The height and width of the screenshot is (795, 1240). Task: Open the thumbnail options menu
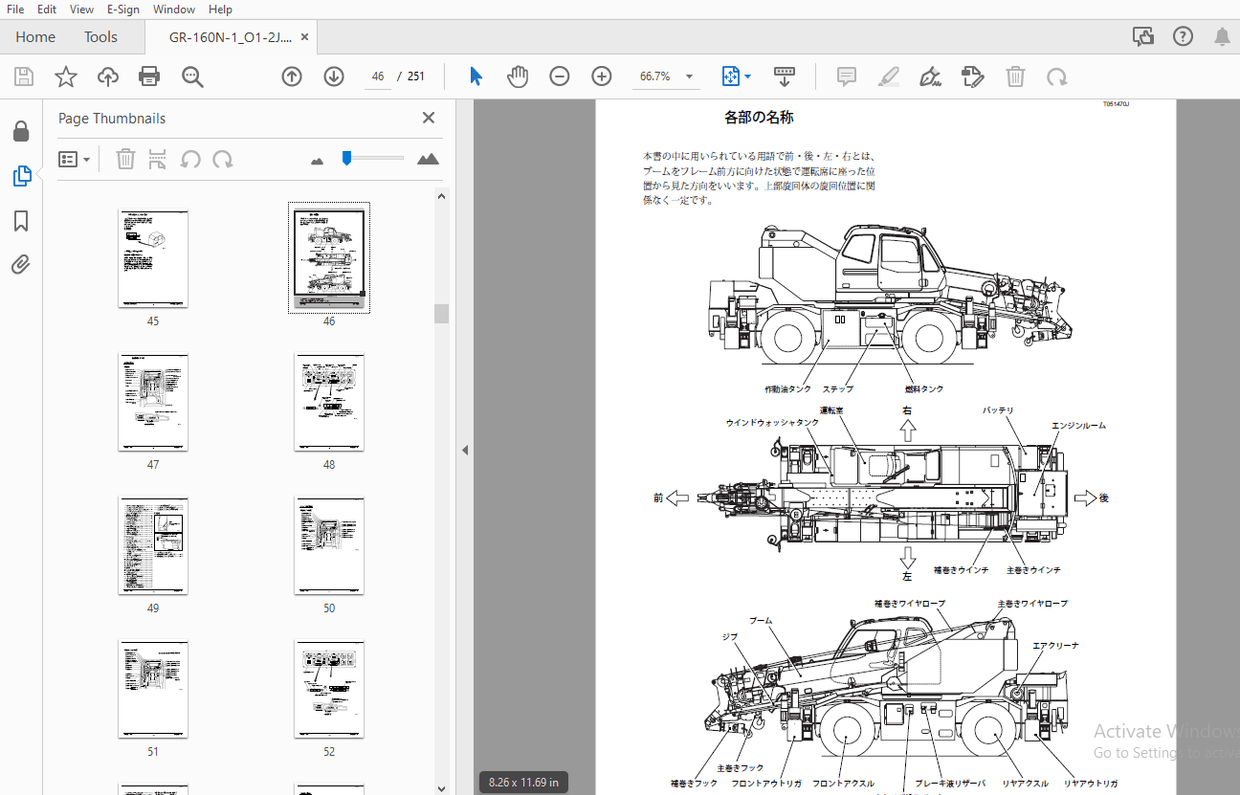[x=74, y=158]
